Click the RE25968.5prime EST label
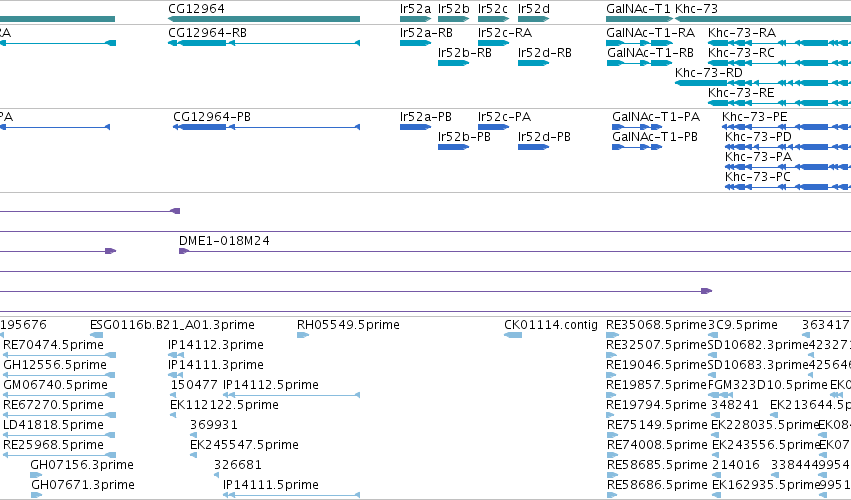This screenshot has width=851, height=500. coord(53,445)
